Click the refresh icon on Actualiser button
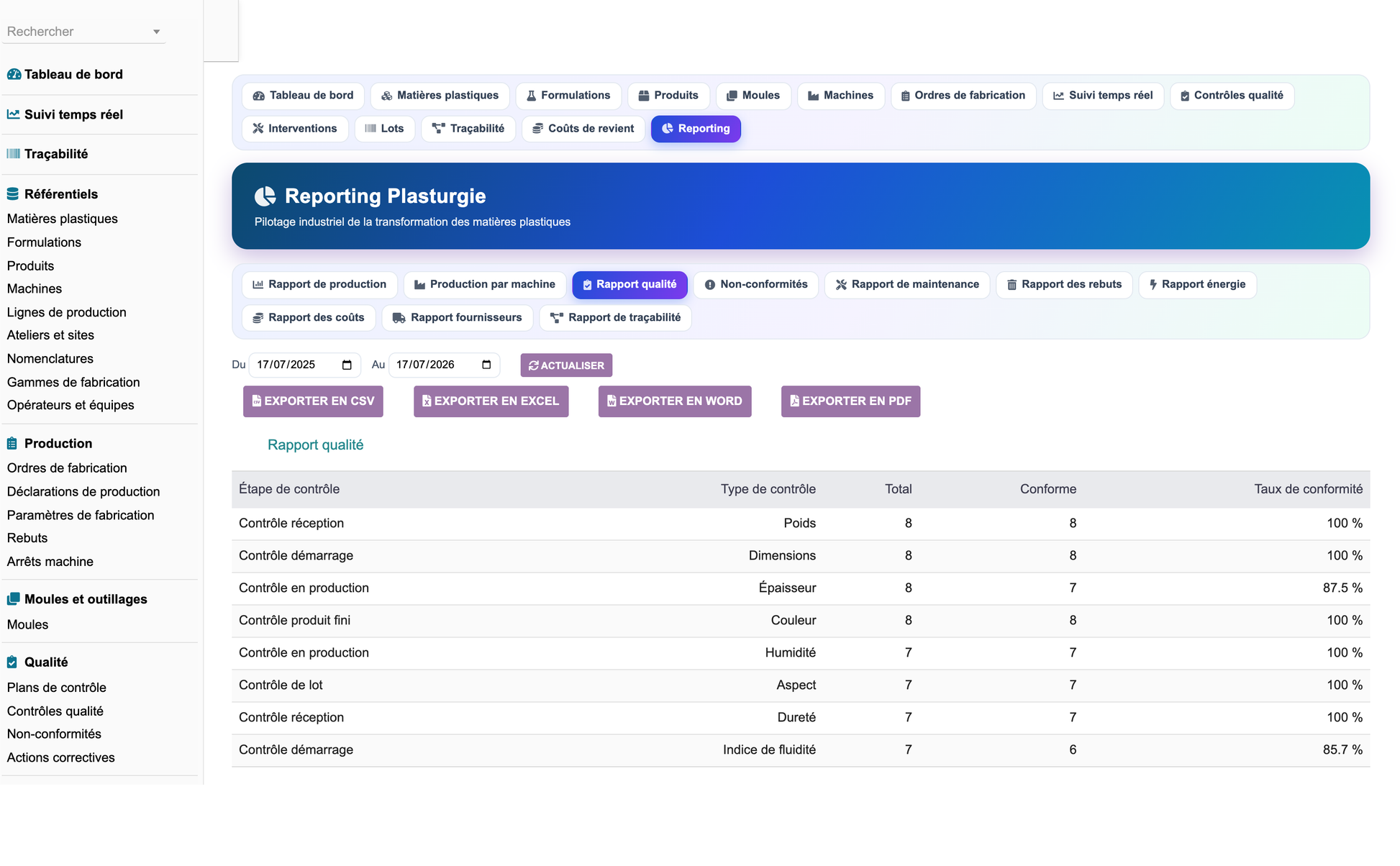Viewport: 1400px width, 866px height. tap(534, 365)
